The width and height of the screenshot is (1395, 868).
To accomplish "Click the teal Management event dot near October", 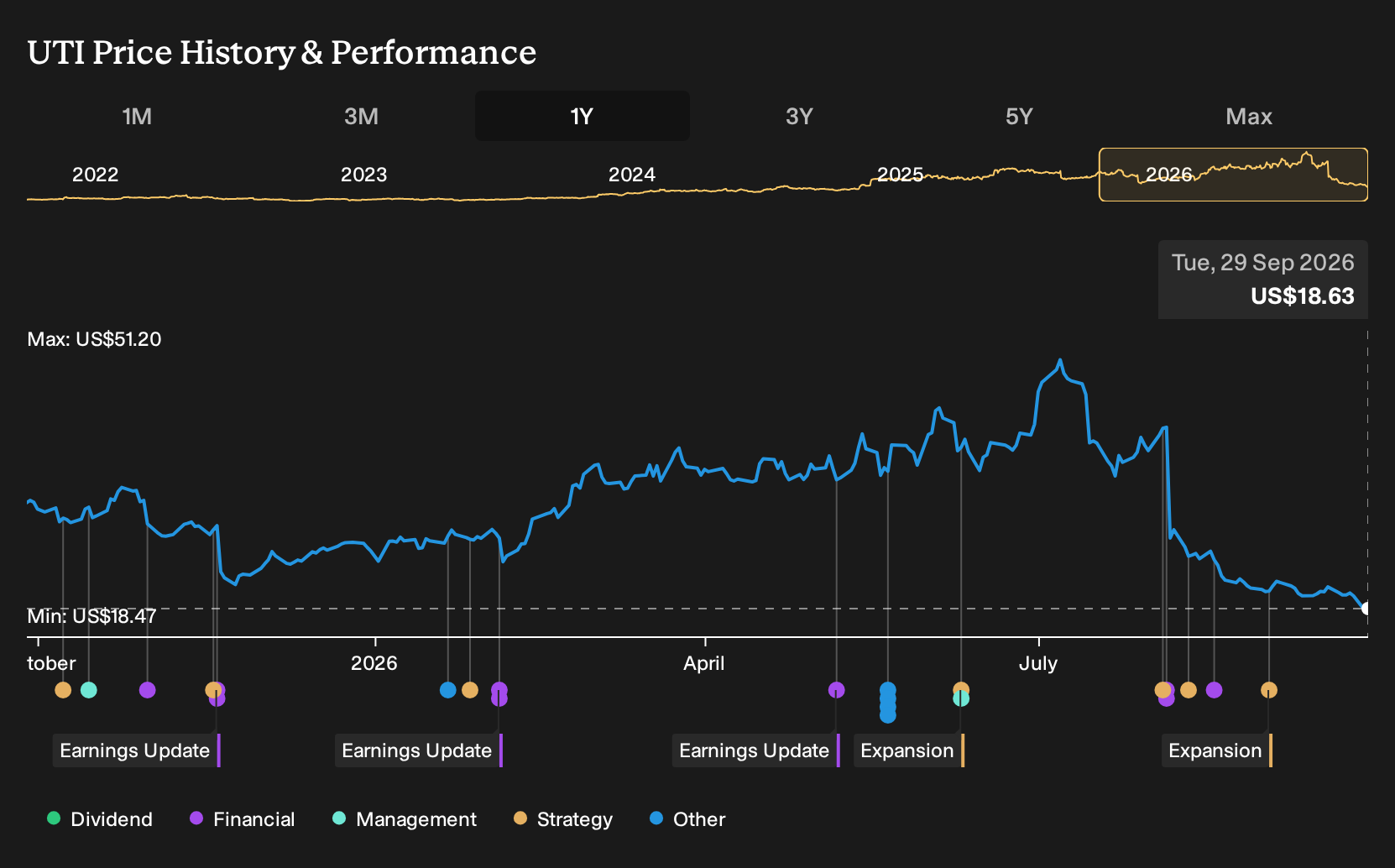I will click(x=89, y=690).
